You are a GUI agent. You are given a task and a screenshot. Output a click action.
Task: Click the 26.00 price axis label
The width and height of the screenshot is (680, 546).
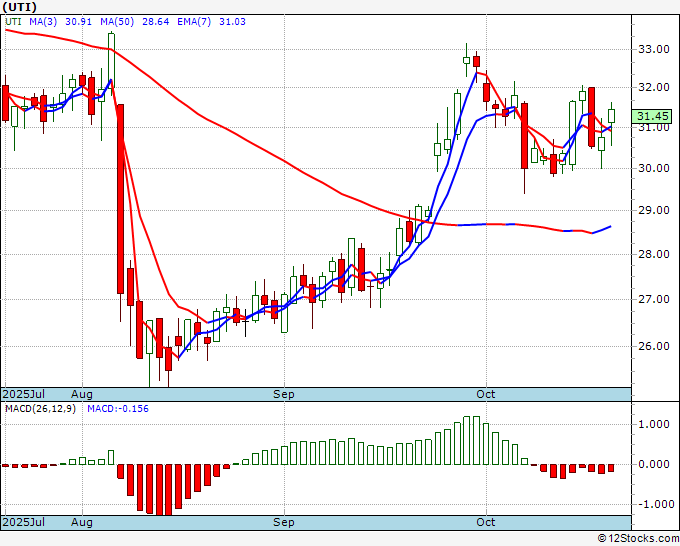pos(654,346)
